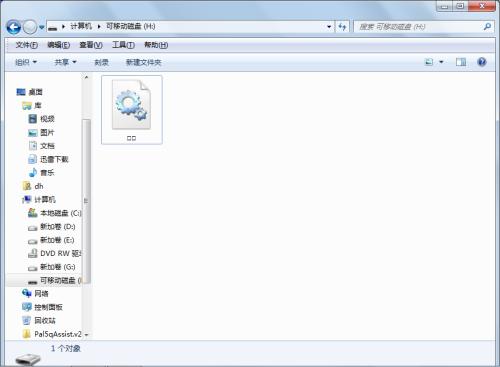
Task: Click the 刻录 toolbar button
Action: point(101,62)
